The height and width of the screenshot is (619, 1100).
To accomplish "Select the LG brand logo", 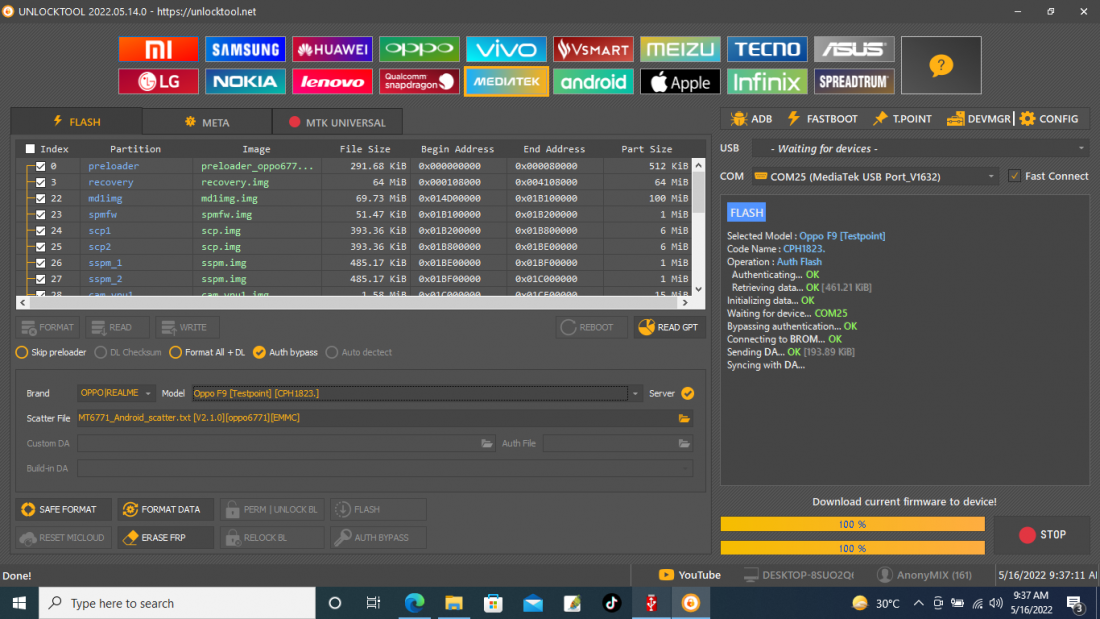I will pos(158,81).
